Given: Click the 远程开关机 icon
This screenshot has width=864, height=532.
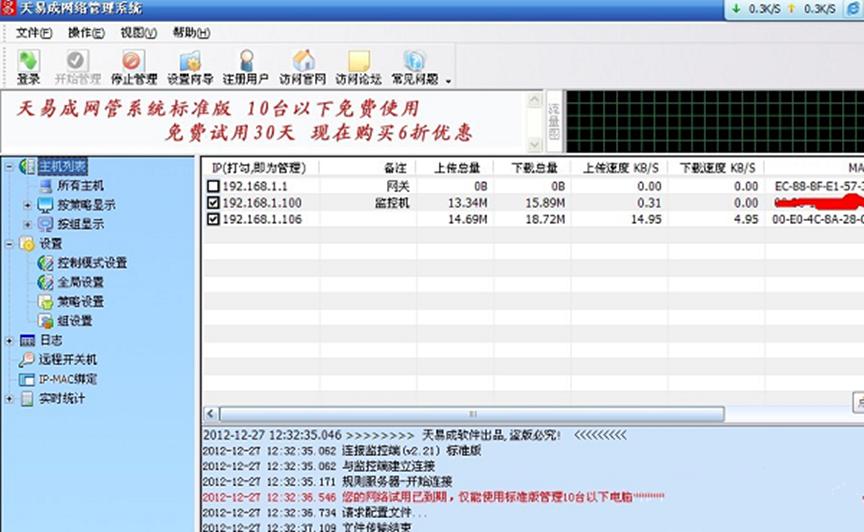Looking at the screenshot, I should 26,360.
